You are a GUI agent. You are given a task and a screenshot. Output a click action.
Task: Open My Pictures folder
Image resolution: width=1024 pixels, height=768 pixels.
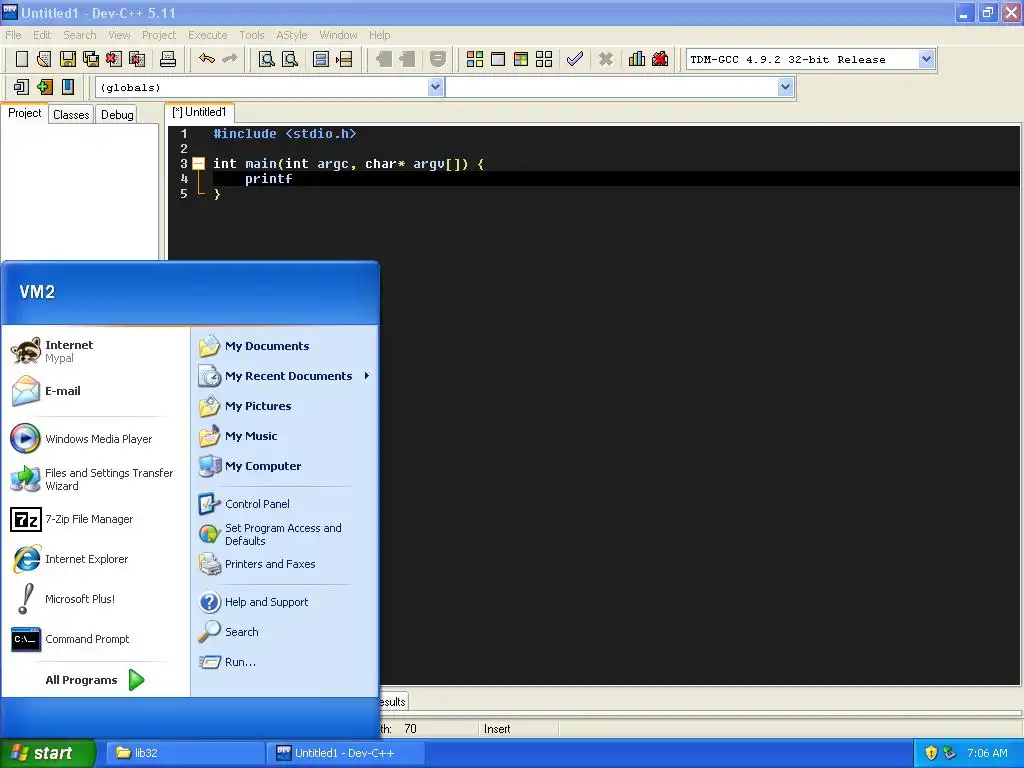click(285, 406)
